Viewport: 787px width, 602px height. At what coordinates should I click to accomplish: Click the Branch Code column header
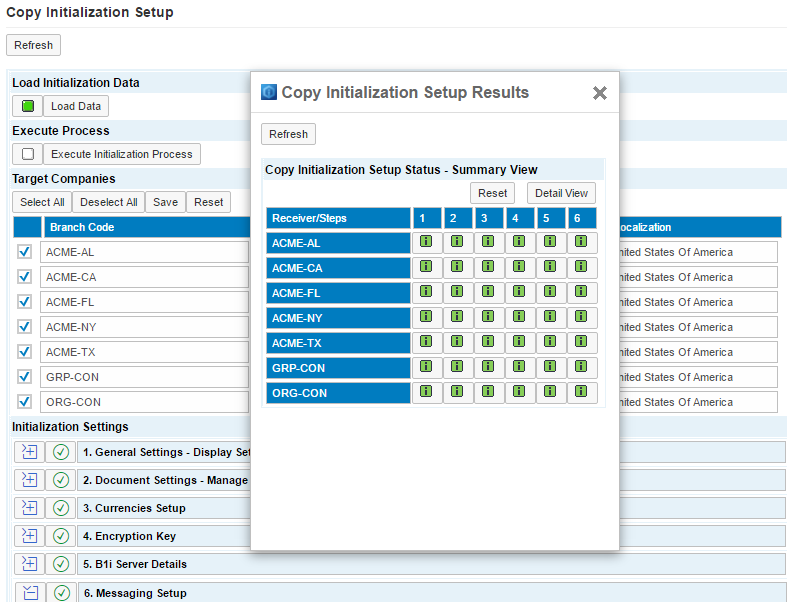(145, 227)
